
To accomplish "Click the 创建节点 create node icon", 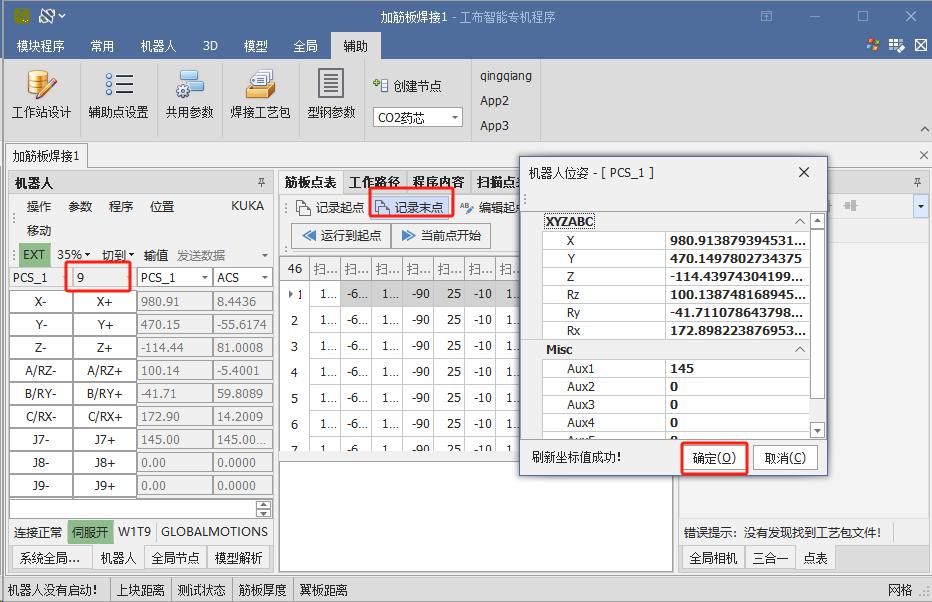I will point(381,86).
